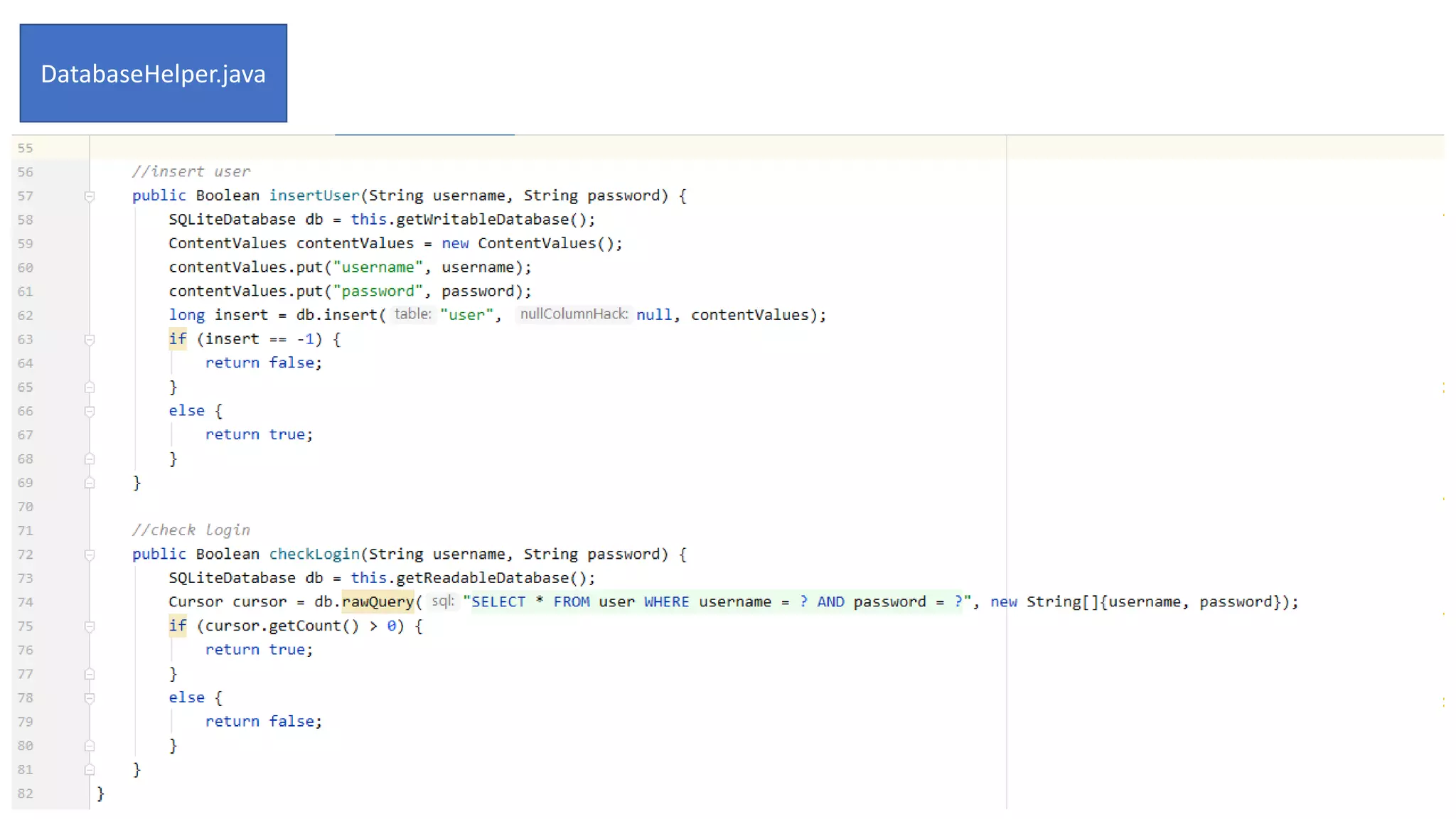Click the 'sql:' parameter hint
The image size is (1456, 819).
tap(442, 601)
